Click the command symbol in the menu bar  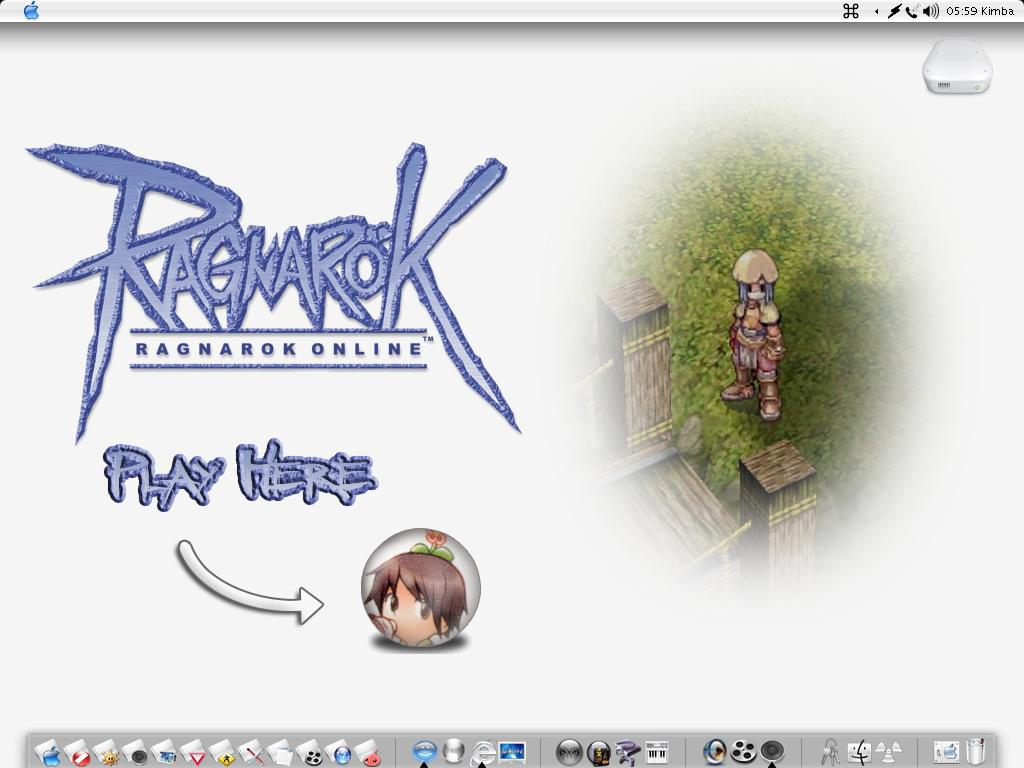(x=850, y=11)
